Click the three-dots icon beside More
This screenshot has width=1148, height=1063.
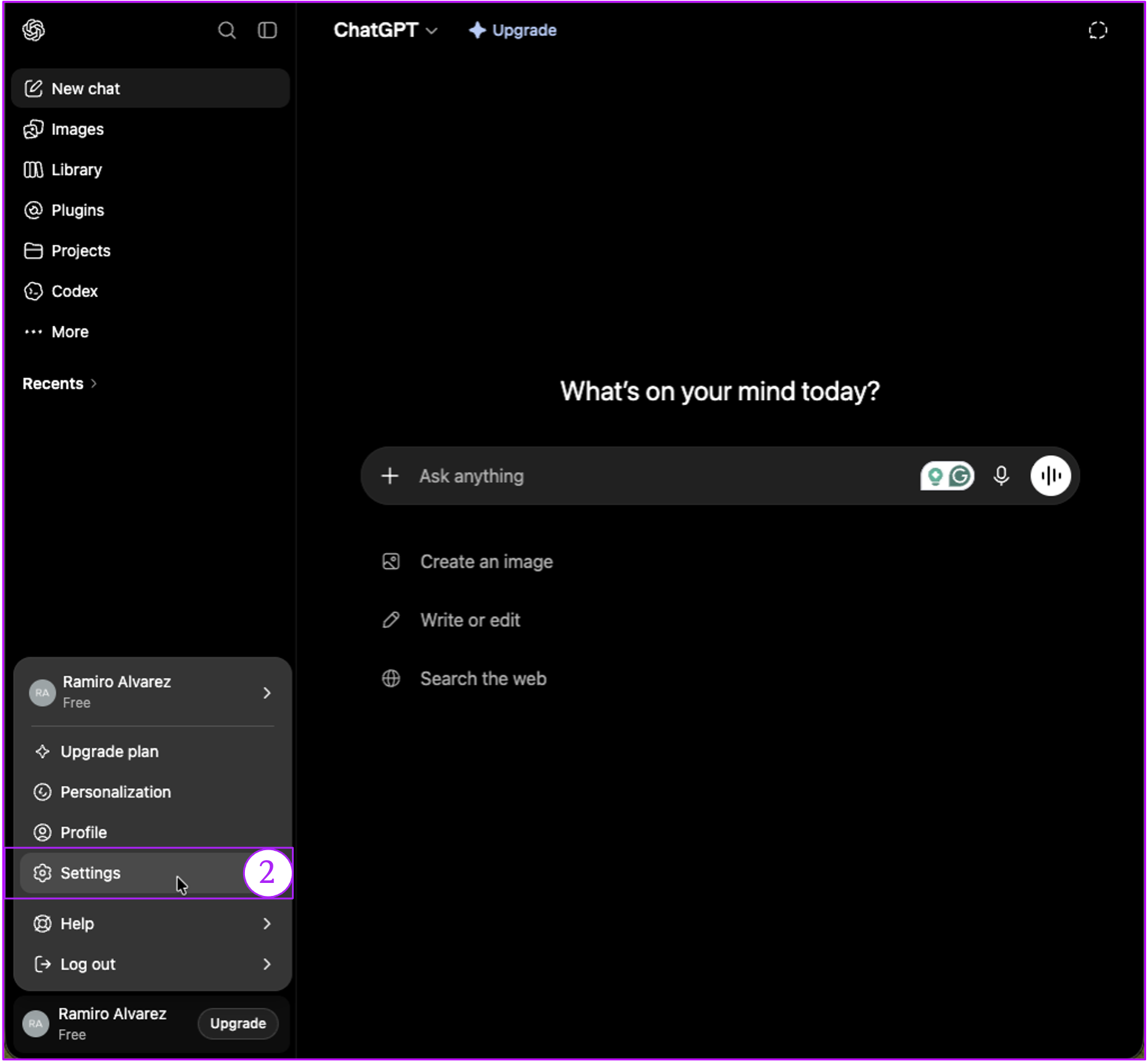point(33,332)
